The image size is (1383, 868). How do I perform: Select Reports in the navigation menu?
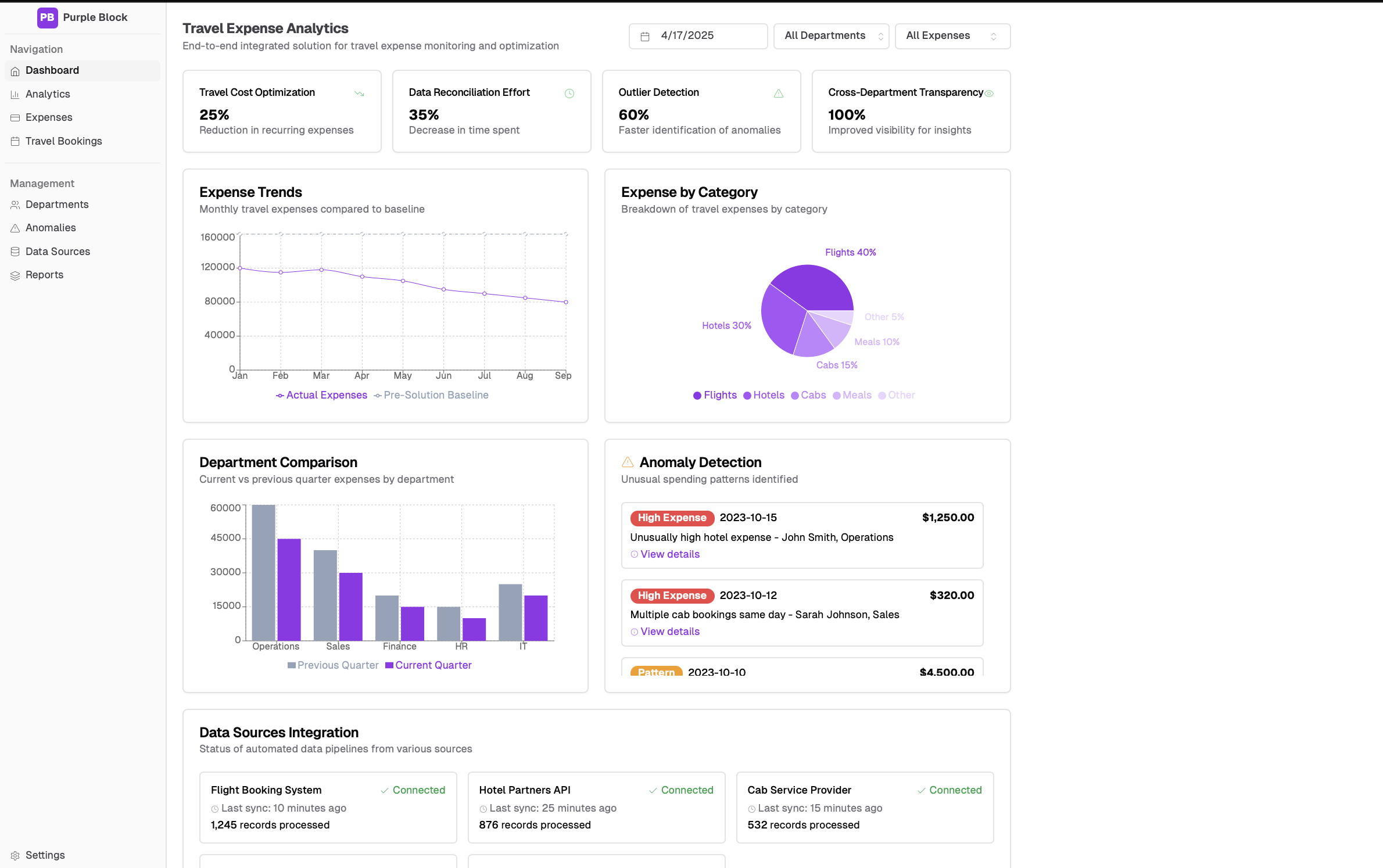pyautogui.click(x=44, y=274)
